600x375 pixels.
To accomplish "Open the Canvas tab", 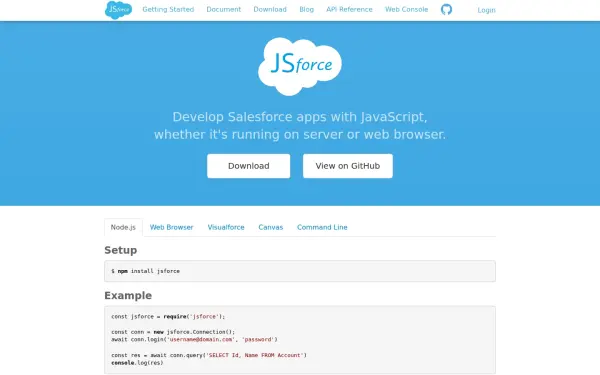I will (271, 227).
